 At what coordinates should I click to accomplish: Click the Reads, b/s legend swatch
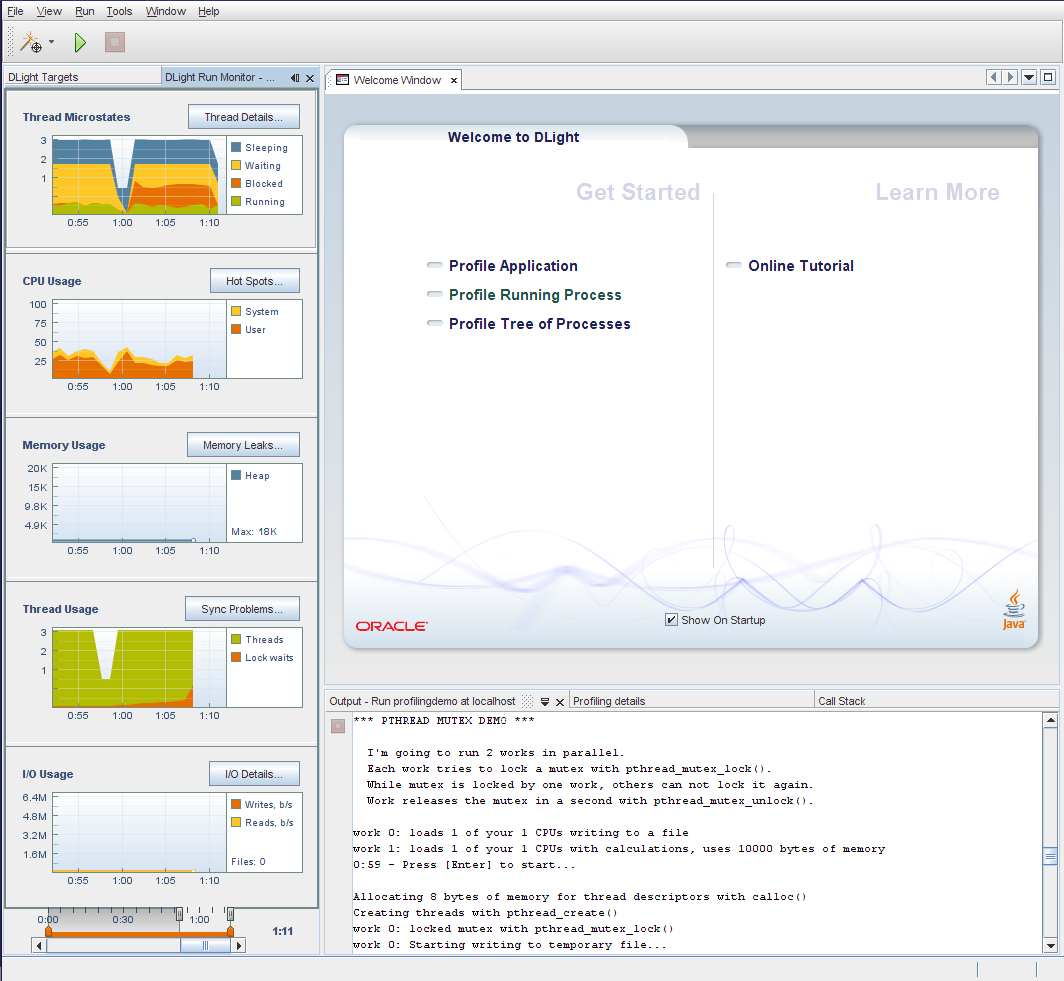click(x=236, y=822)
